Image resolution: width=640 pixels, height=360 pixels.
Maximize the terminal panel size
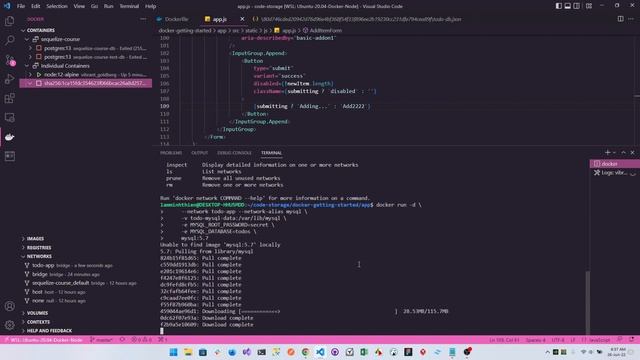[x=624, y=152]
